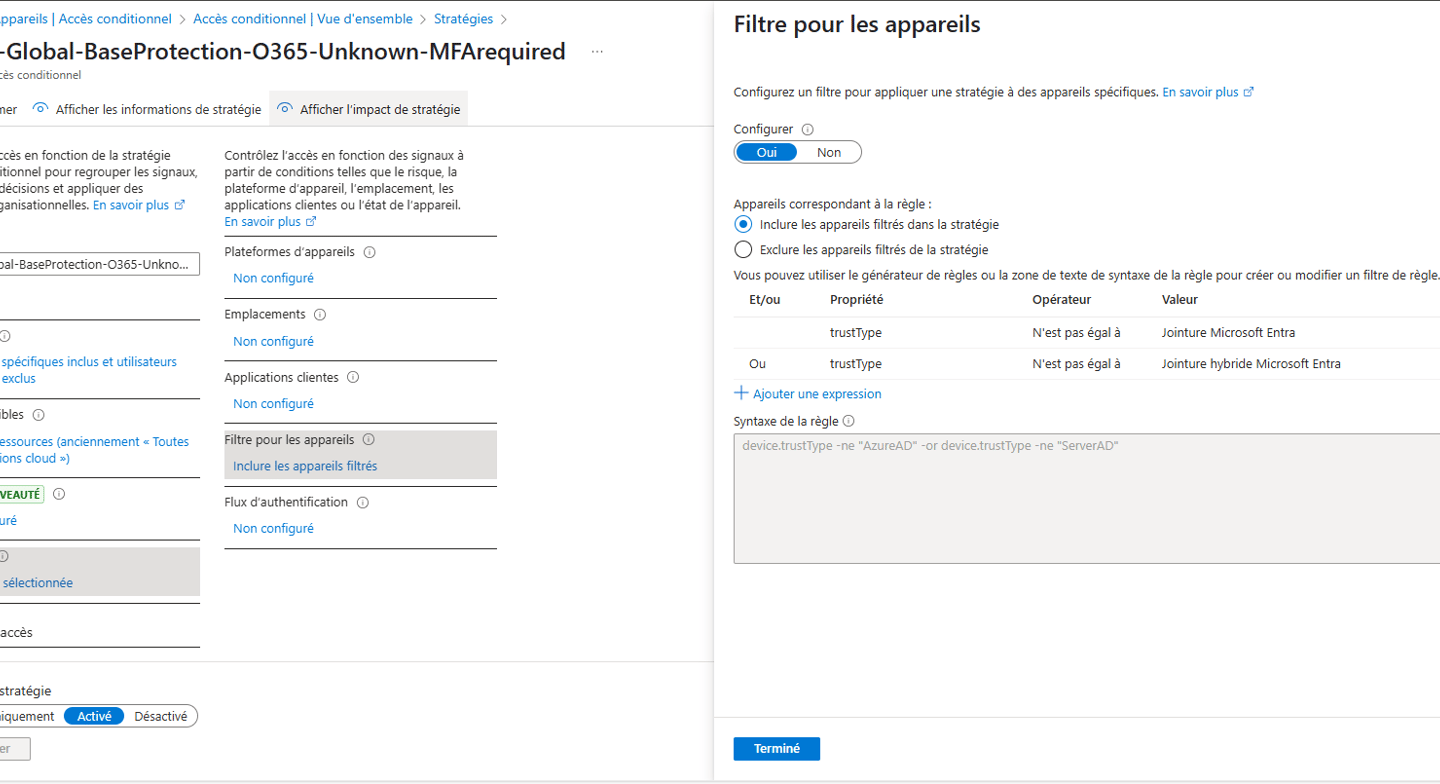
Task: Click N'est pas égal à in first rule row
Action: (1076, 333)
